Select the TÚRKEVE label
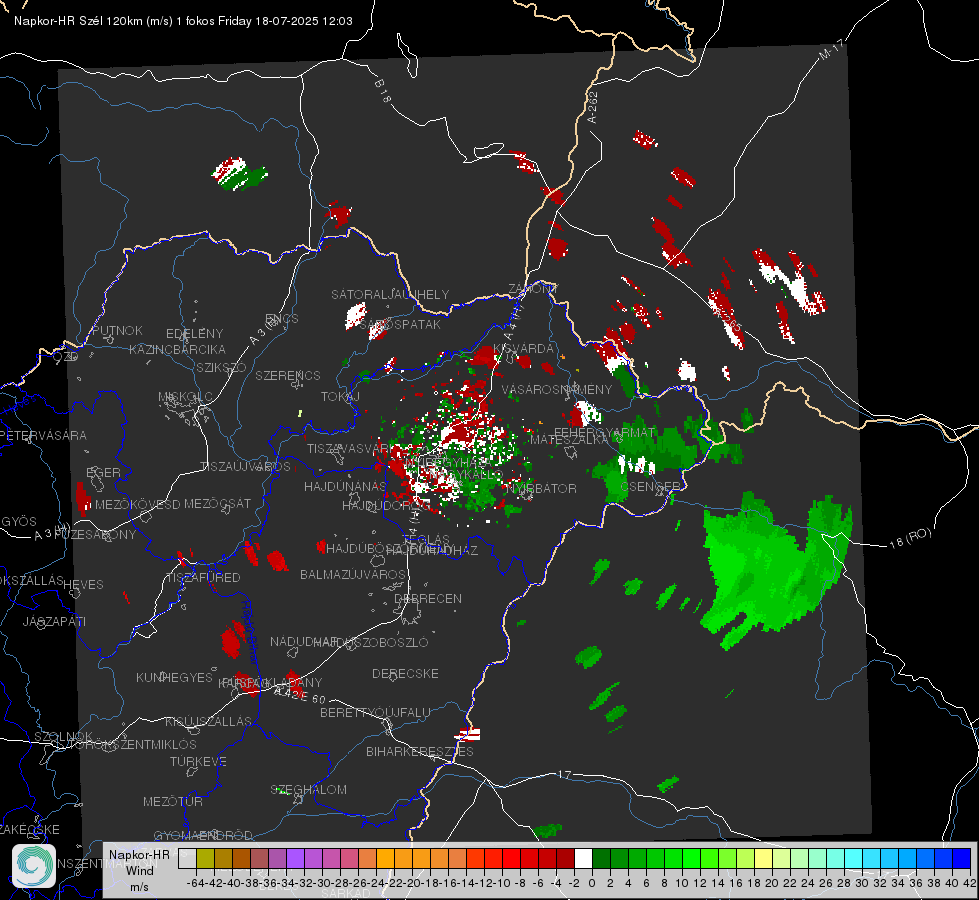The height and width of the screenshot is (900, 979). click(x=199, y=761)
